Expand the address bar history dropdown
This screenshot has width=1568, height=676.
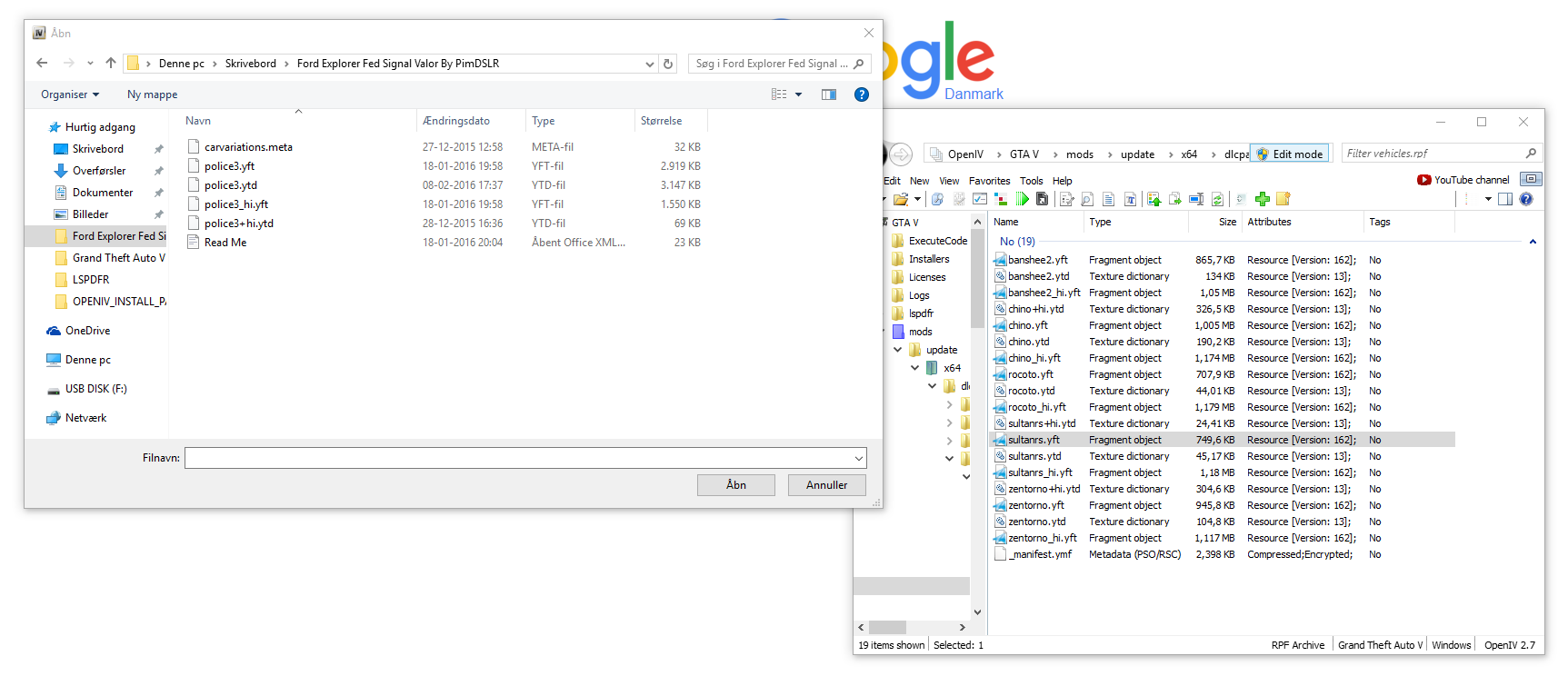pos(649,64)
